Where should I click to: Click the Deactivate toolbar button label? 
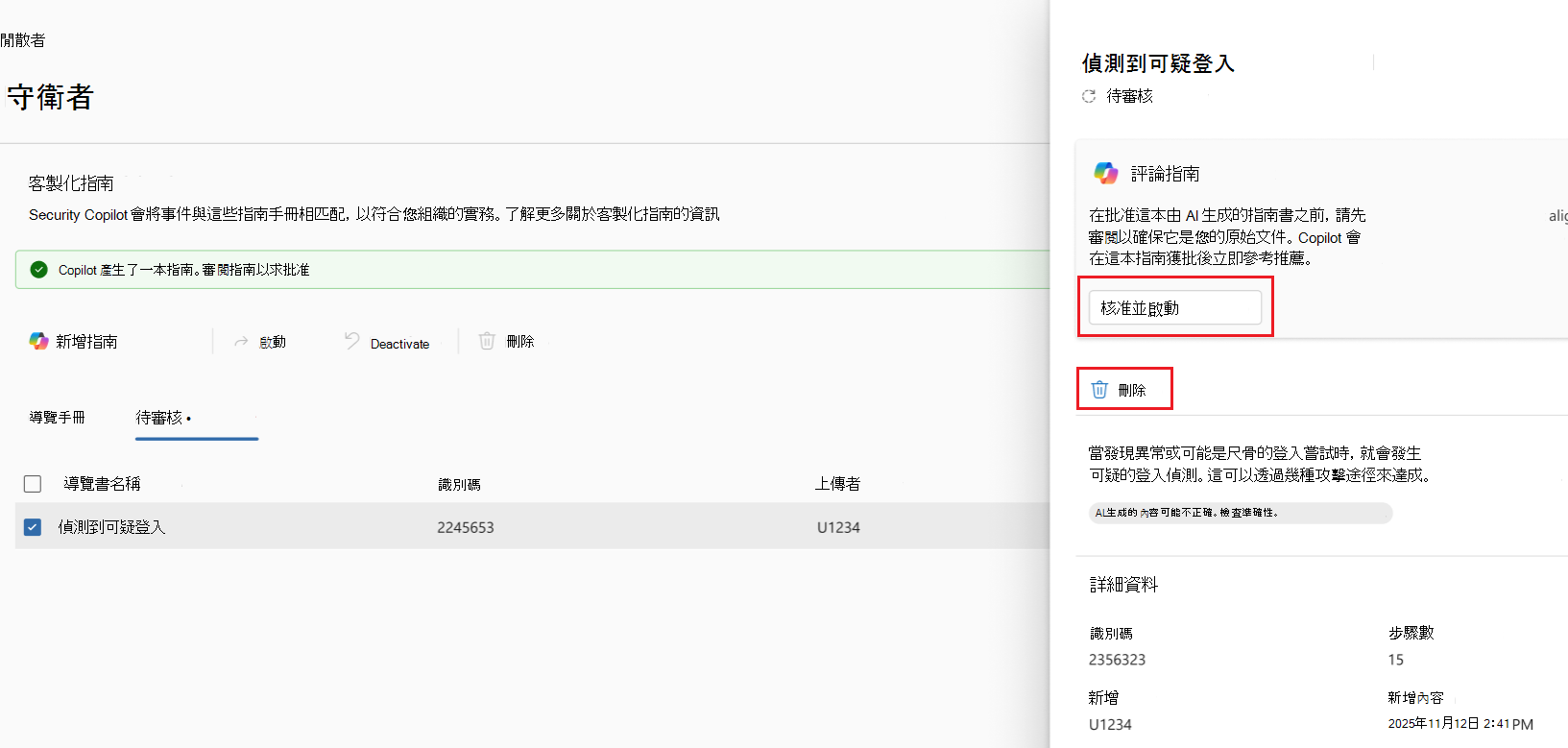399,344
